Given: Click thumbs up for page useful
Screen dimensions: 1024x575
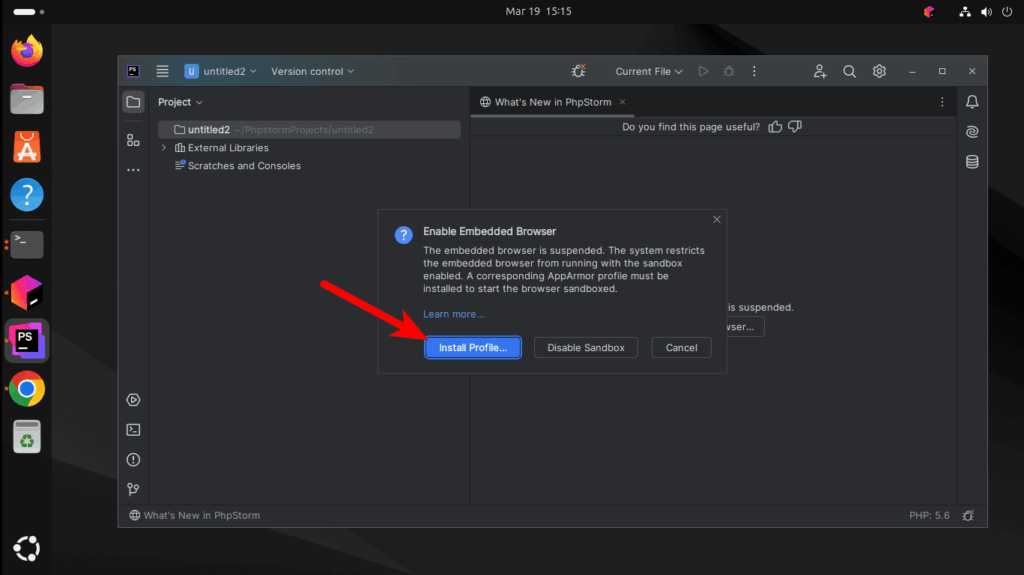Looking at the screenshot, I should point(775,127).
